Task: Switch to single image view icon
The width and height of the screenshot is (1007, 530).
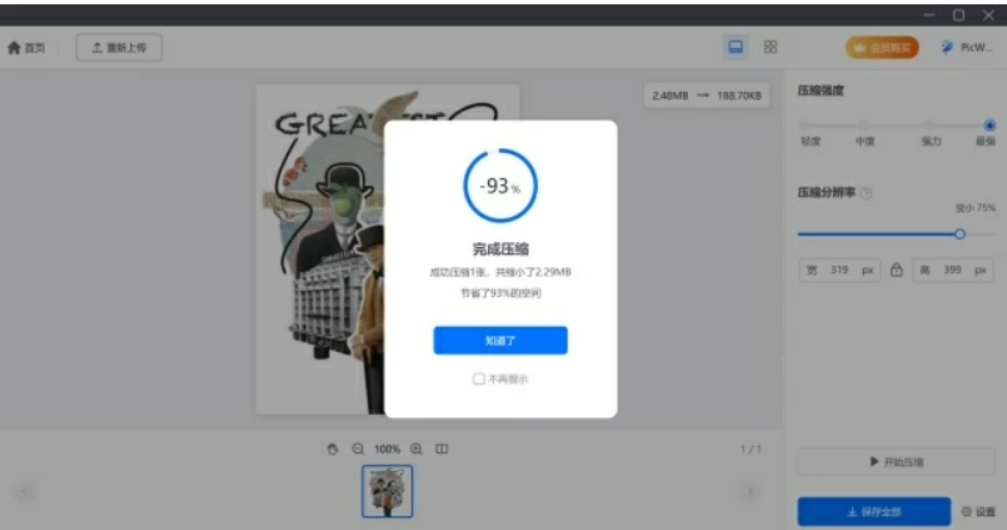Action: point(735,47)
